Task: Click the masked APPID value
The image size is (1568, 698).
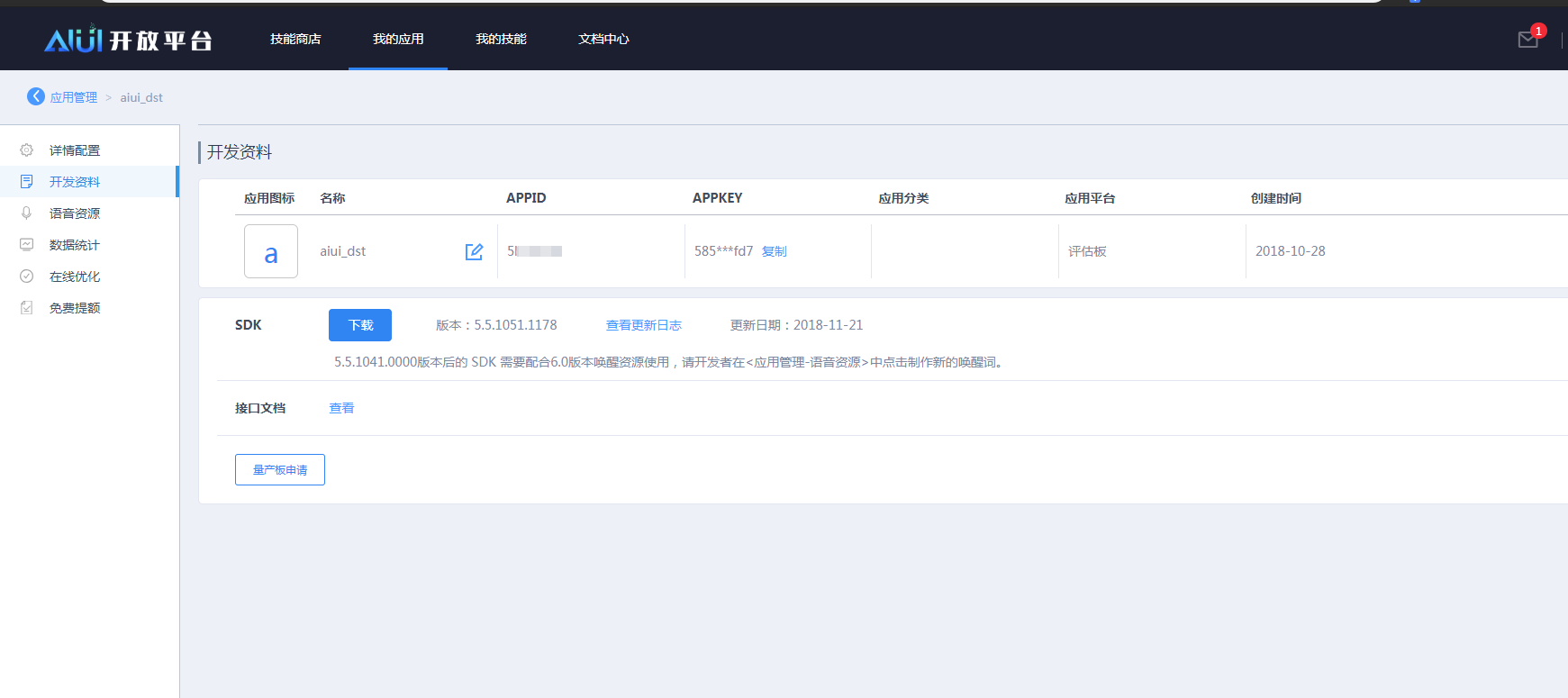Action: (x=535, y=251)
